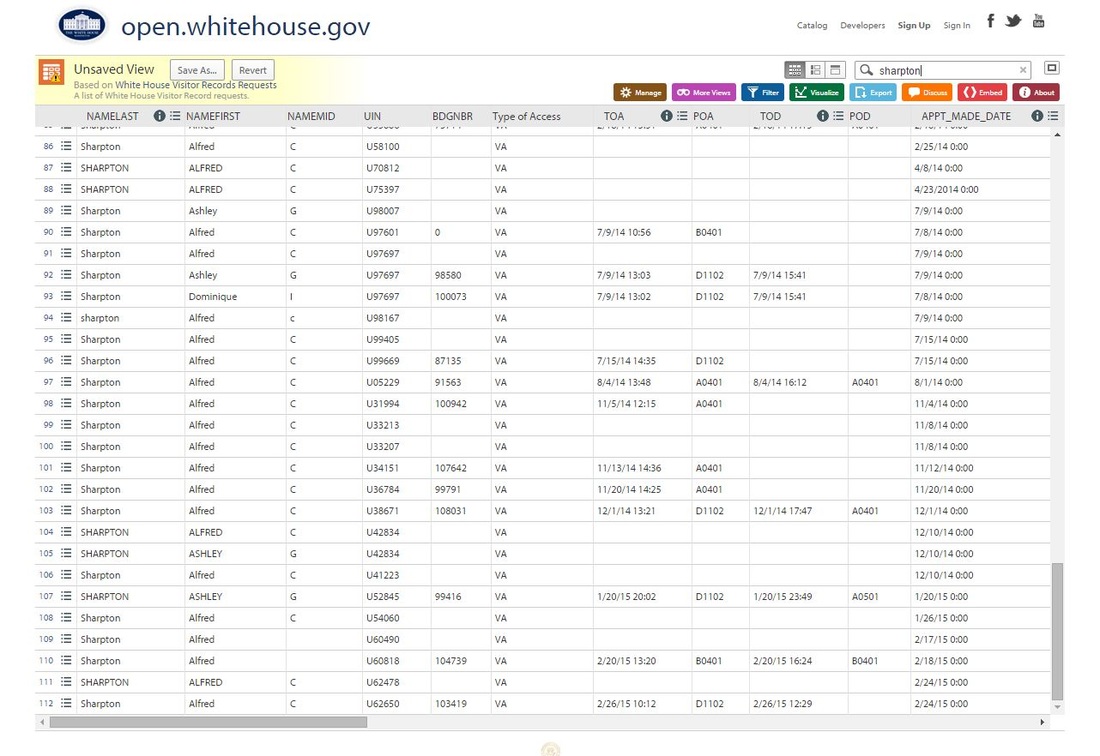Image resolution: width=1100 pixels, height=756 pixels.
Task: Show info for TOA column
Action: [x=666, y=116]
